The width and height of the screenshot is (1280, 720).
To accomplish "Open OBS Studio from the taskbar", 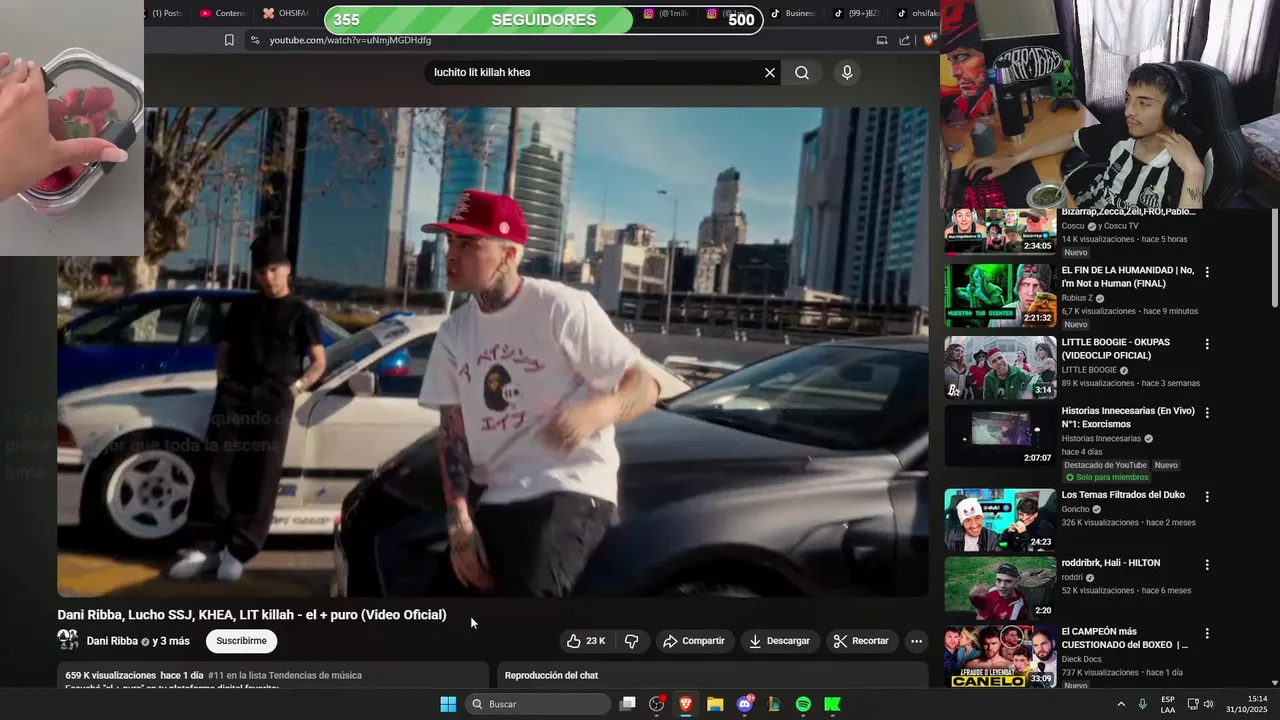I will click(x=657, y=704).
